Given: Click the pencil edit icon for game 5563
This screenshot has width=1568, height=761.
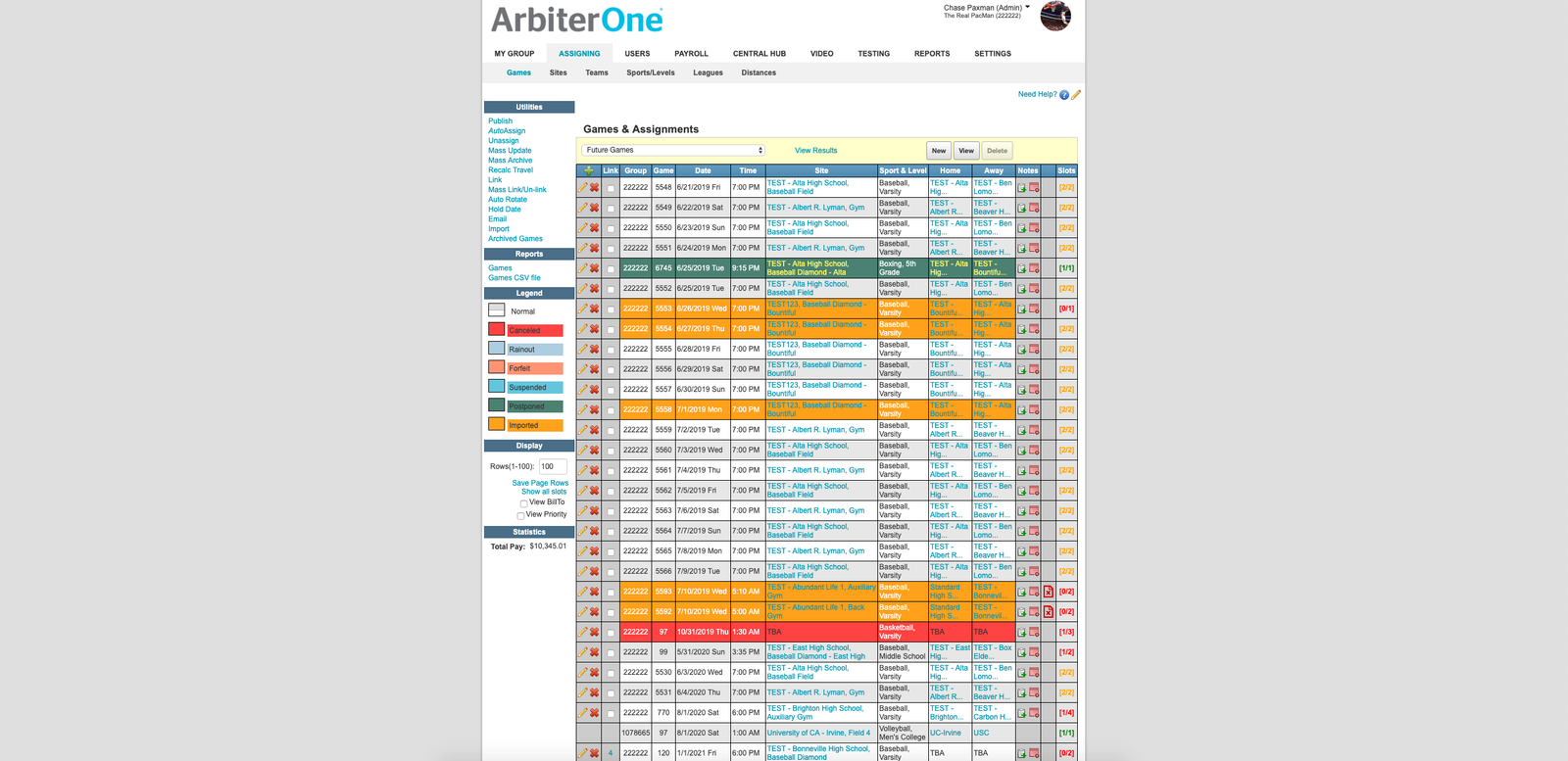Looking at the screenshot, I should coord(582,510).
